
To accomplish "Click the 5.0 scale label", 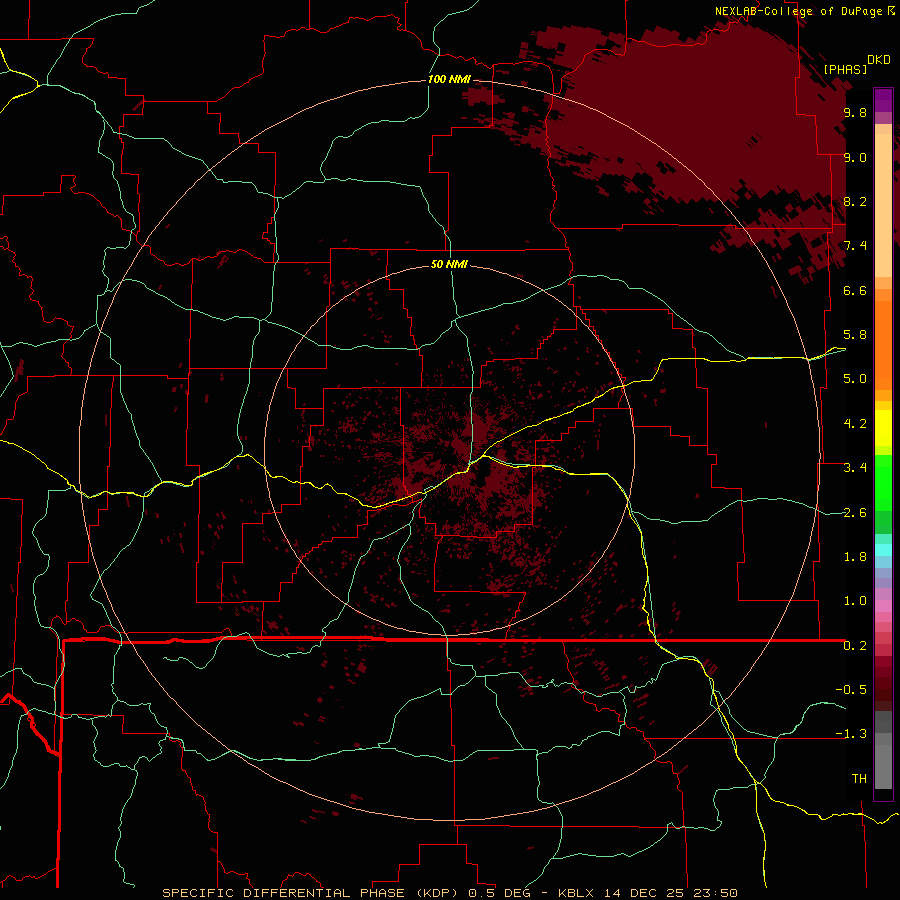I will tap(855, 379).
